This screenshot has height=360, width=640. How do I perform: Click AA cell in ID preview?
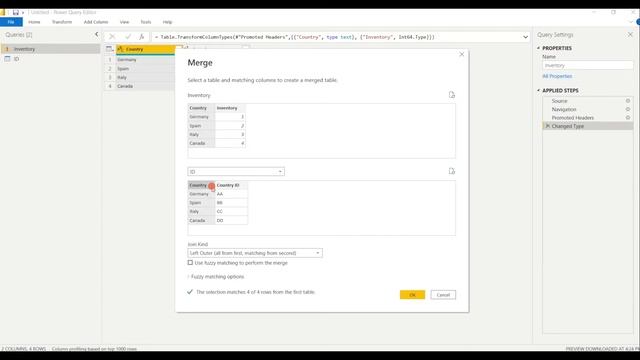[x=231, y=194]
